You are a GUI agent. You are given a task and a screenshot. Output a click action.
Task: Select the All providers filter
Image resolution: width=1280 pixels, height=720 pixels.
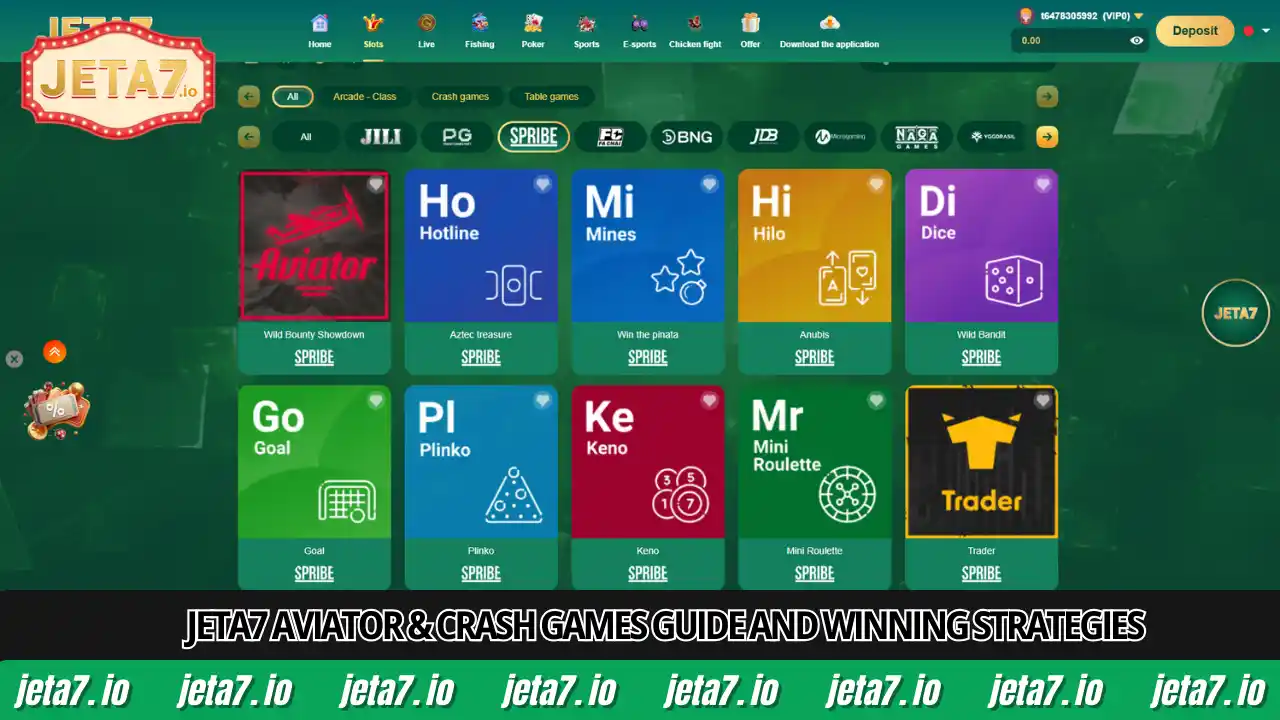(306, 137)
